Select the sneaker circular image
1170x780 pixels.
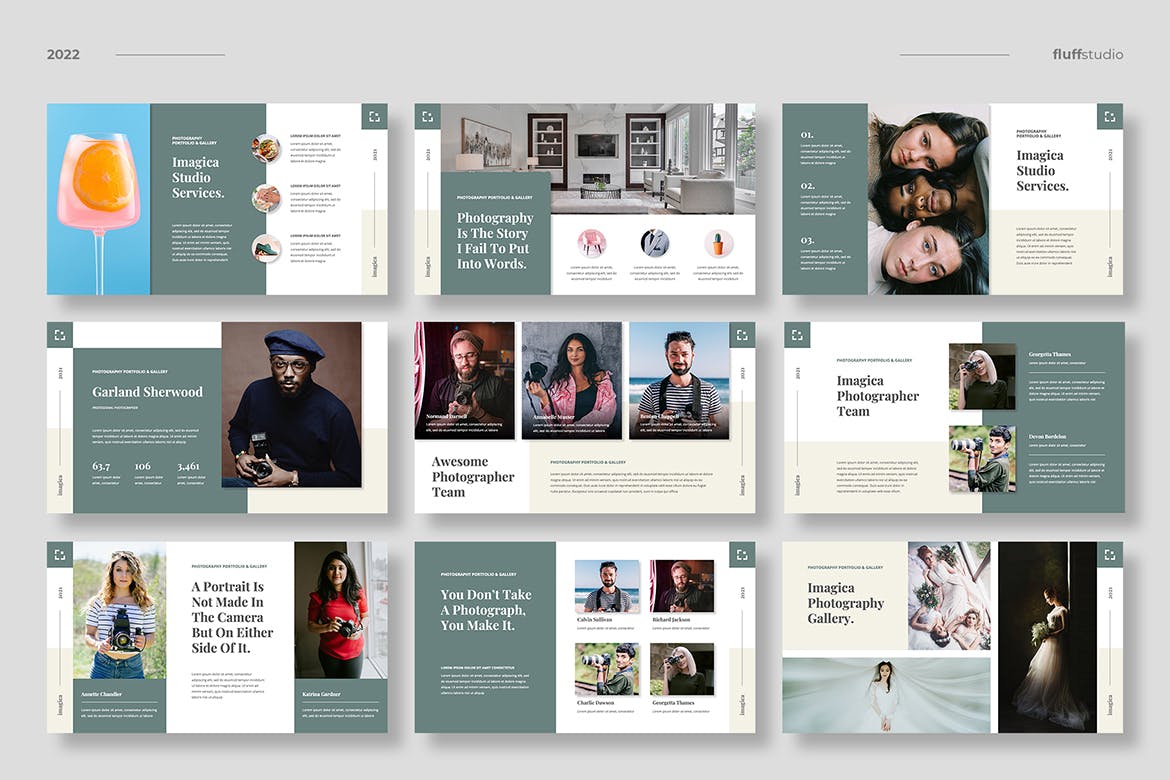click(266, 248)
